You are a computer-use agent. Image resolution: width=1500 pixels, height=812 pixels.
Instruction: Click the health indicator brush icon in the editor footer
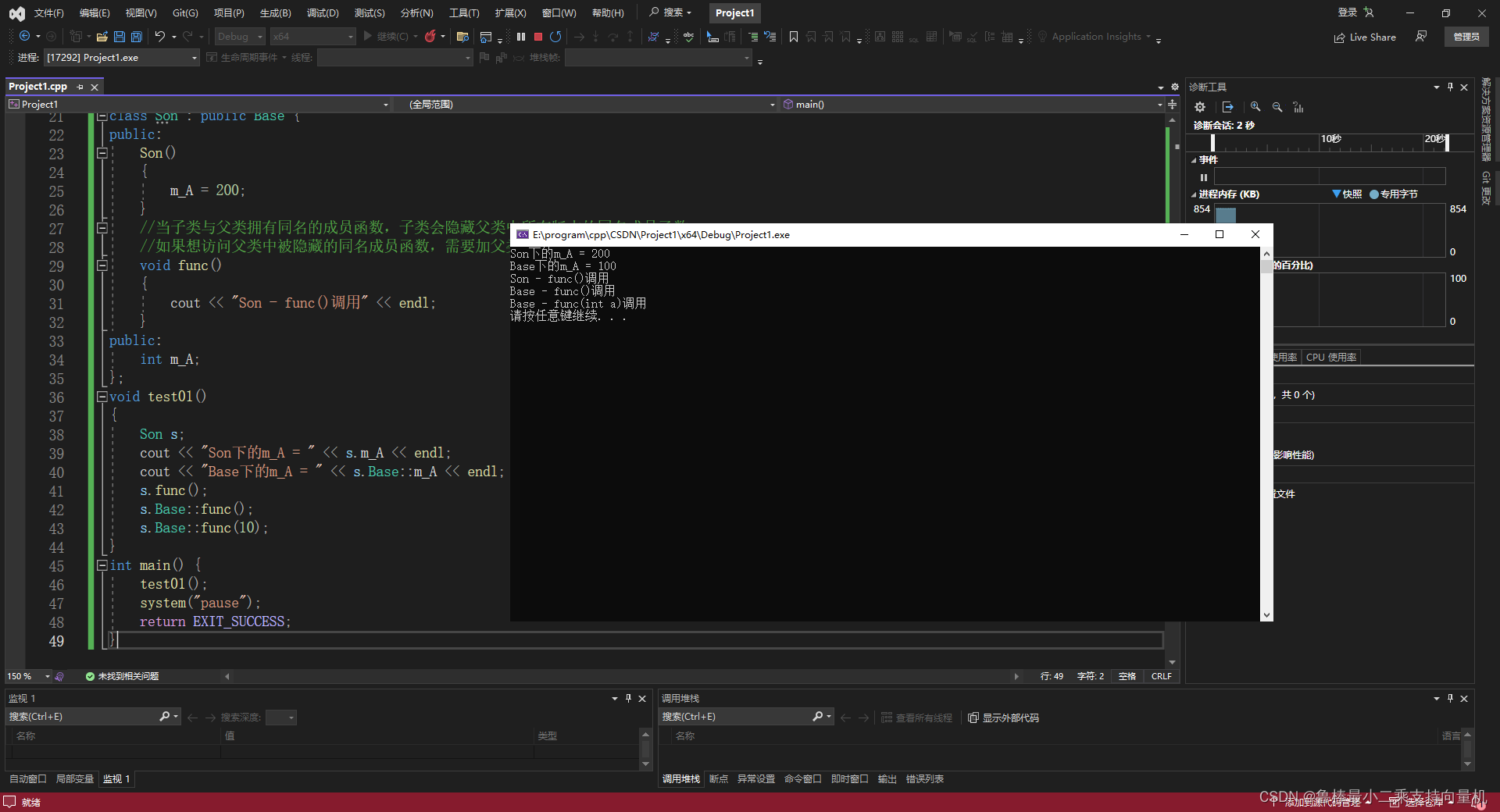[59, 676]
